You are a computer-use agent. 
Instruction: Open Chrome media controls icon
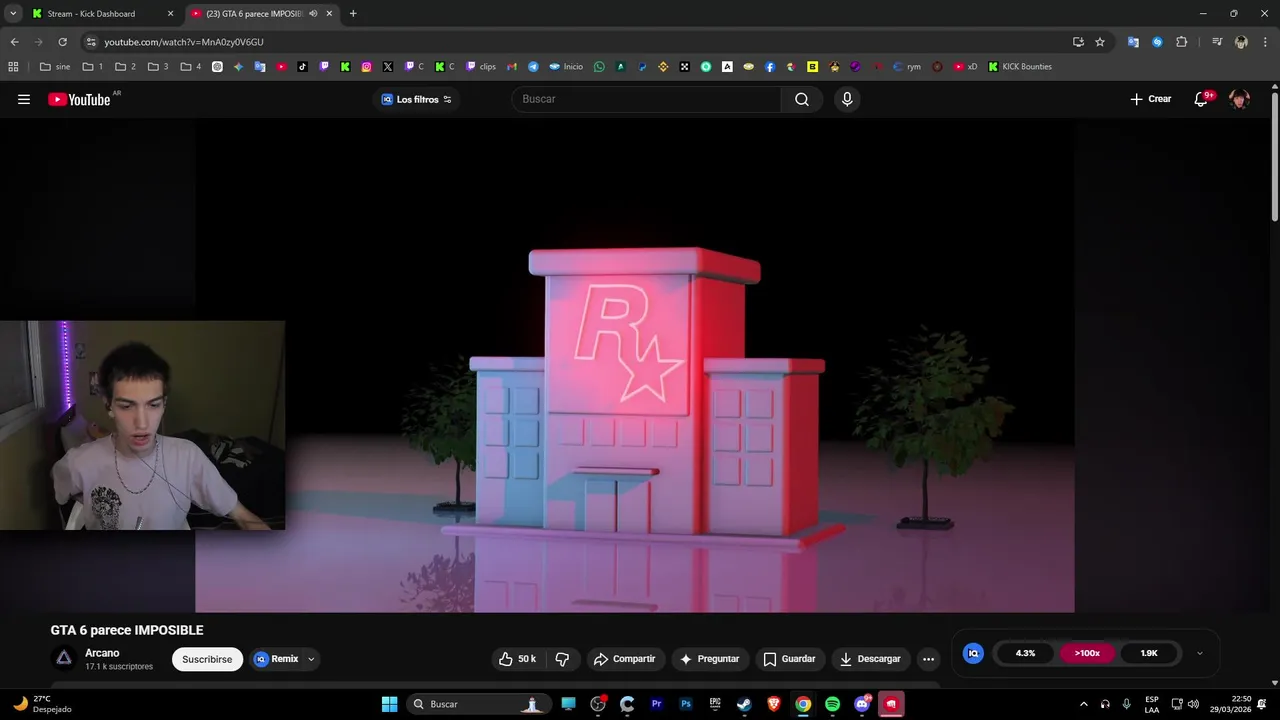click(x=1217, y=42)
